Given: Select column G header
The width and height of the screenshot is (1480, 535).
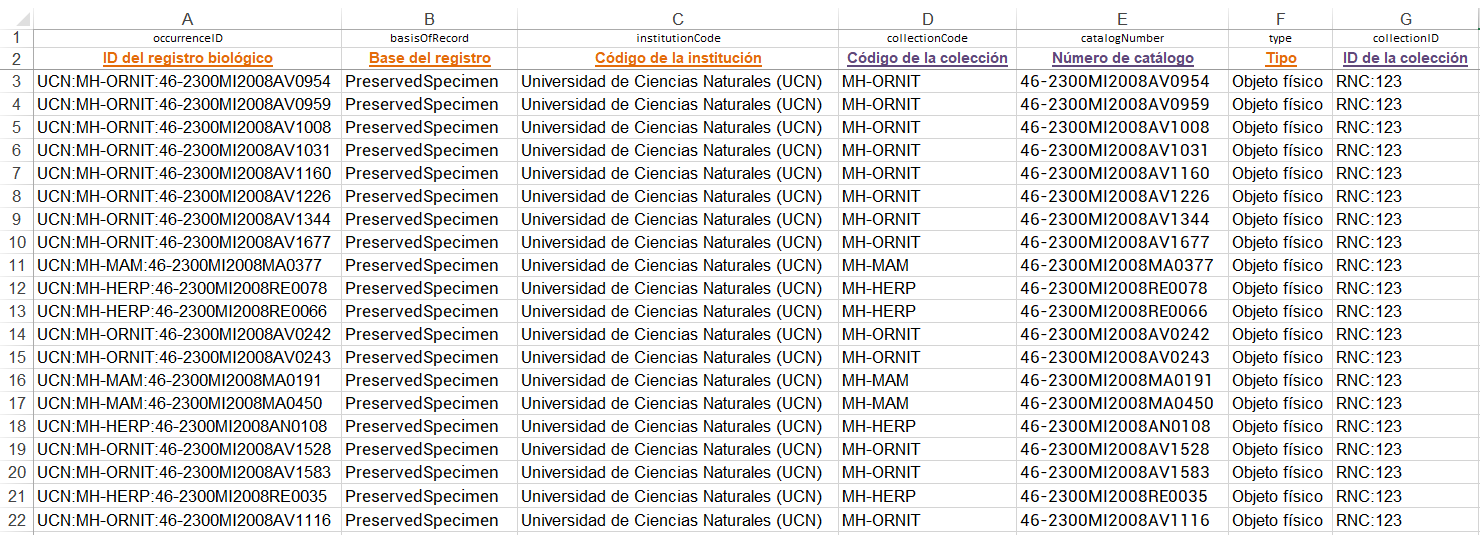Looking at the screenshot, I should (x=1406, y=18).
